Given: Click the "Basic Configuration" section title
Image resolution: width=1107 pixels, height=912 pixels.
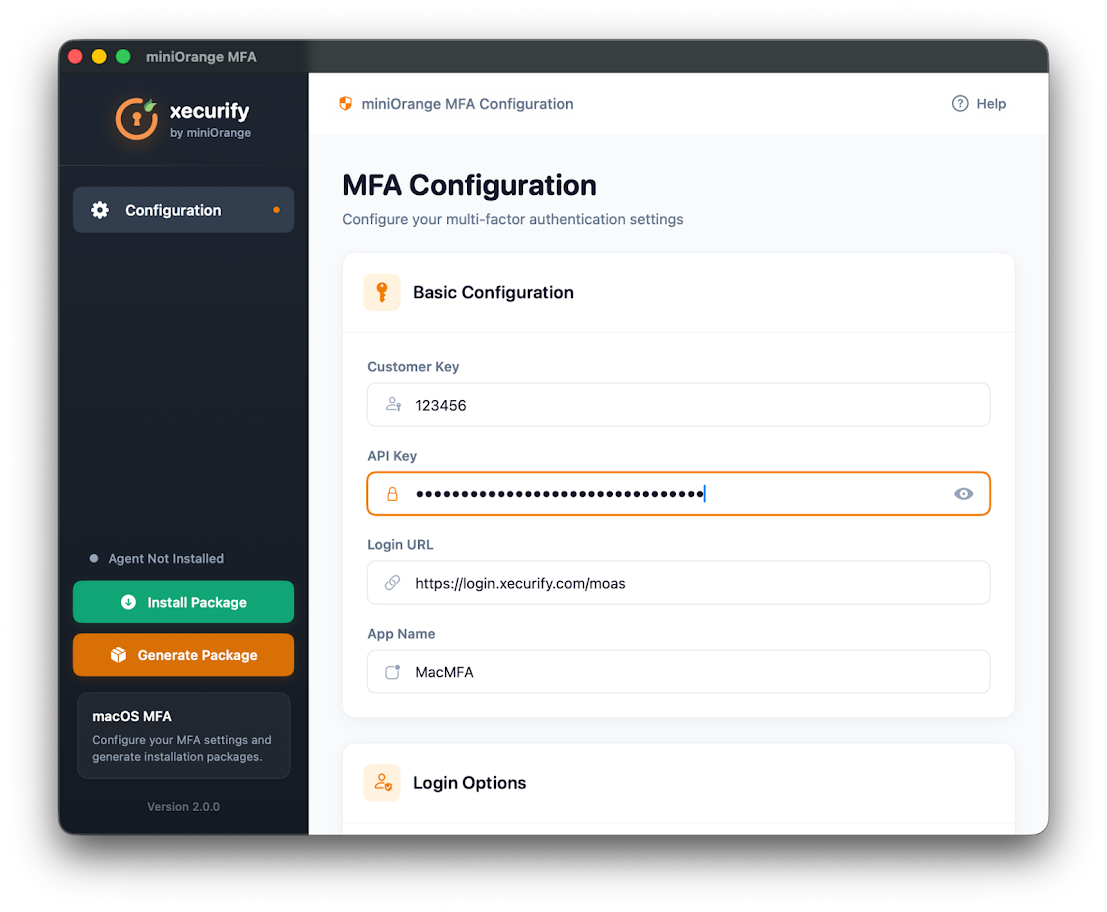Looking at the screenshot, I should tap(493, 292).
